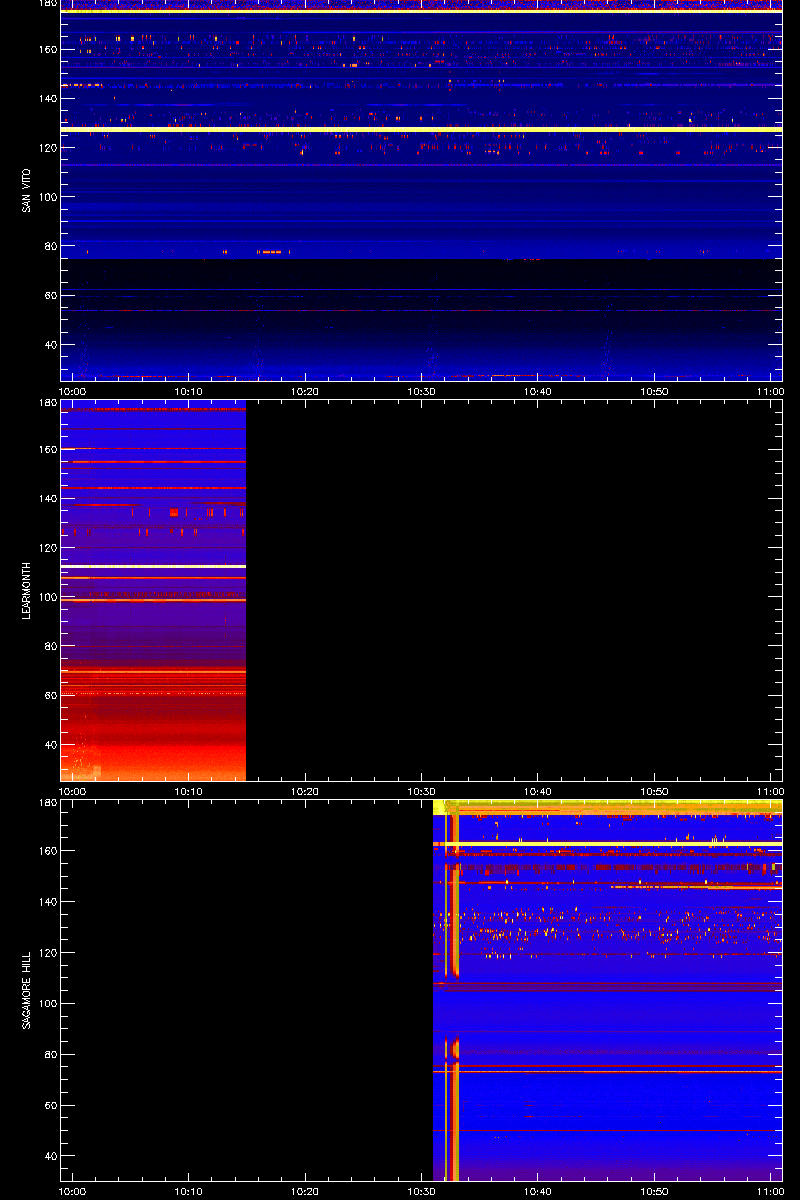Pick the 11:00 tick under Learmonth panel
The height and width of the screenshot is (1200, 800).
coord(770,791)
